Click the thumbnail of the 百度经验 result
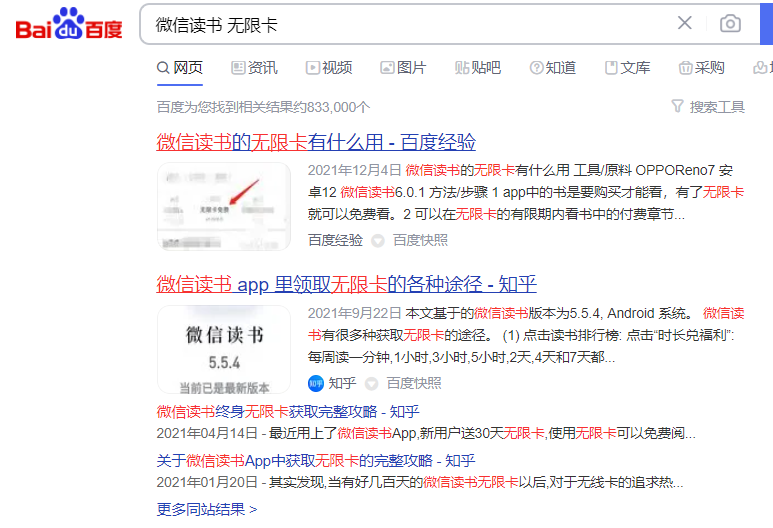Viewport: 773px width, 528px height. tap(224, 207)
